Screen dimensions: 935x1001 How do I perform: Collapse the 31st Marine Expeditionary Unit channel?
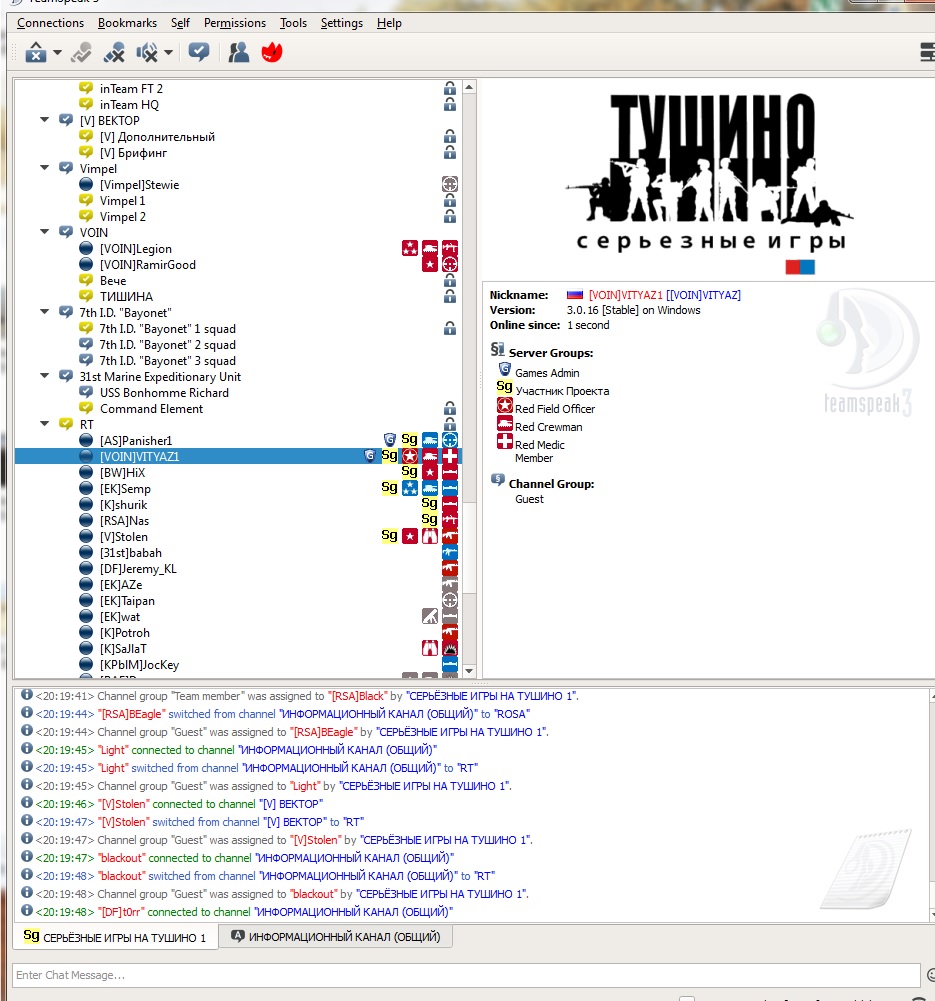click(45, 376)
